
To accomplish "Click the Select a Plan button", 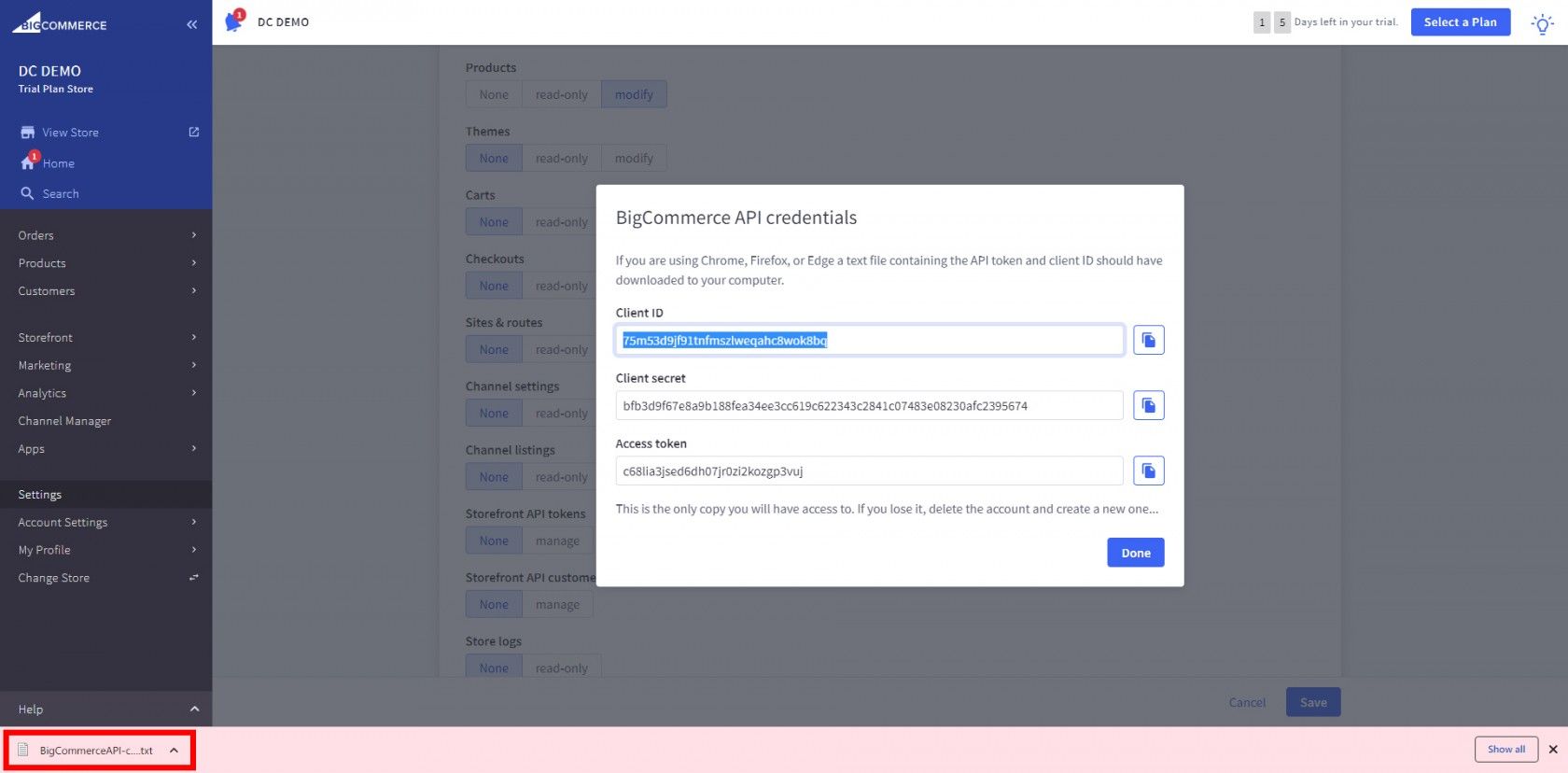I will click(1461, 22).
